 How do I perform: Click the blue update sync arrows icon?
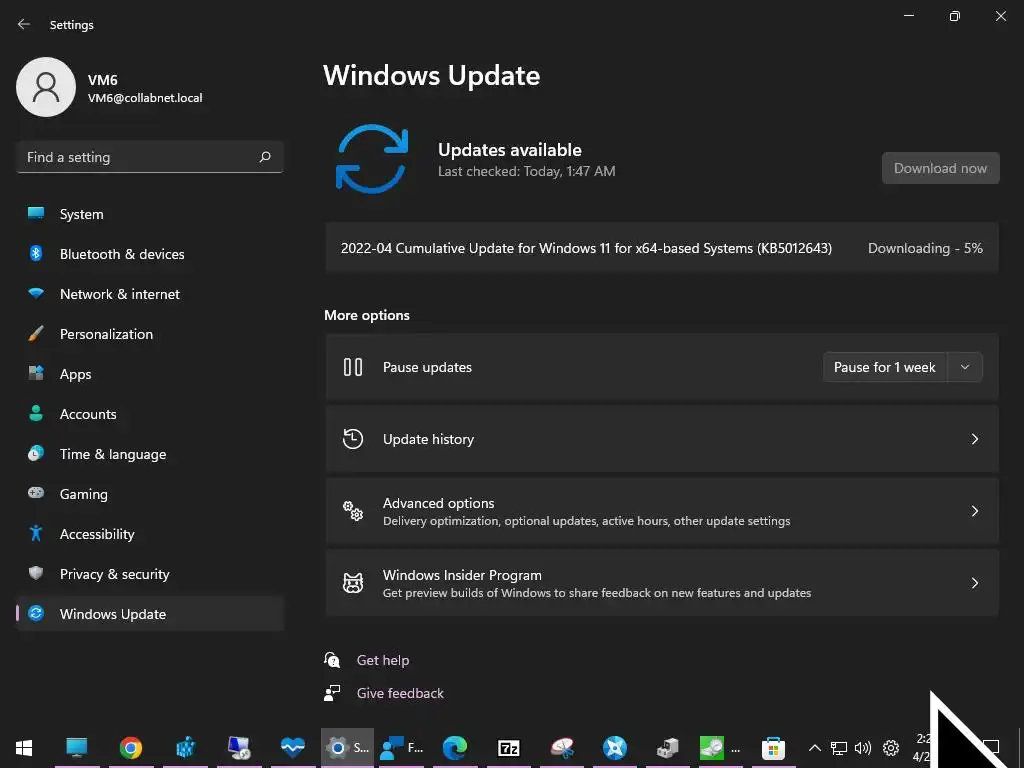(x=372, y=159)
